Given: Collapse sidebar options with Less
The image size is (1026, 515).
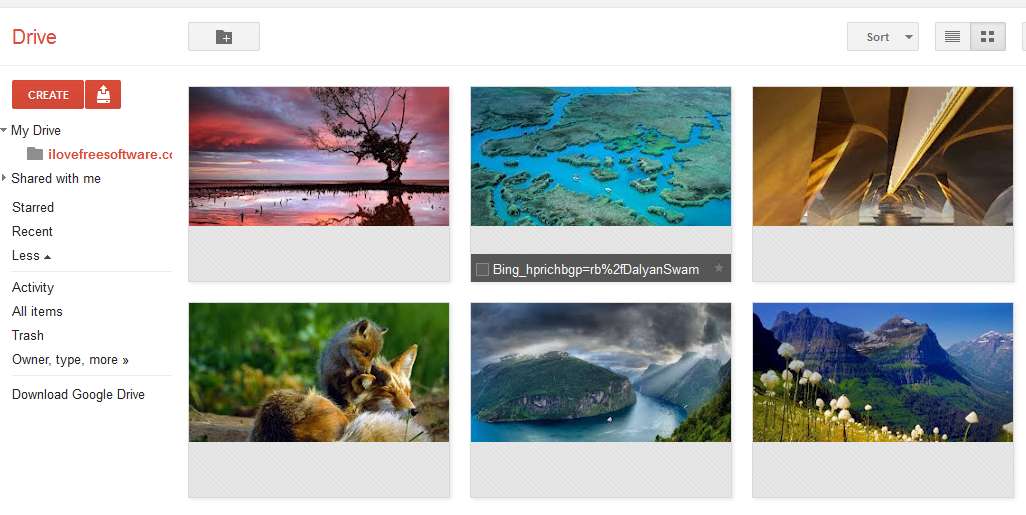Looking at the screenshot, I should 31,256.
